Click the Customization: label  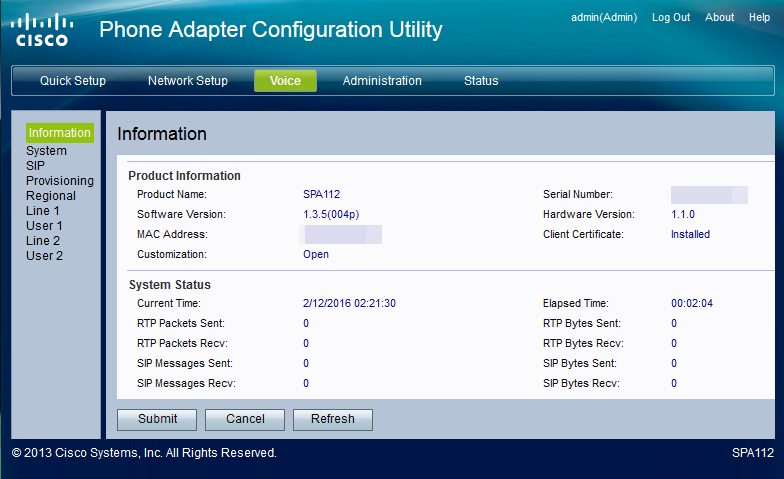coord(172,254)
